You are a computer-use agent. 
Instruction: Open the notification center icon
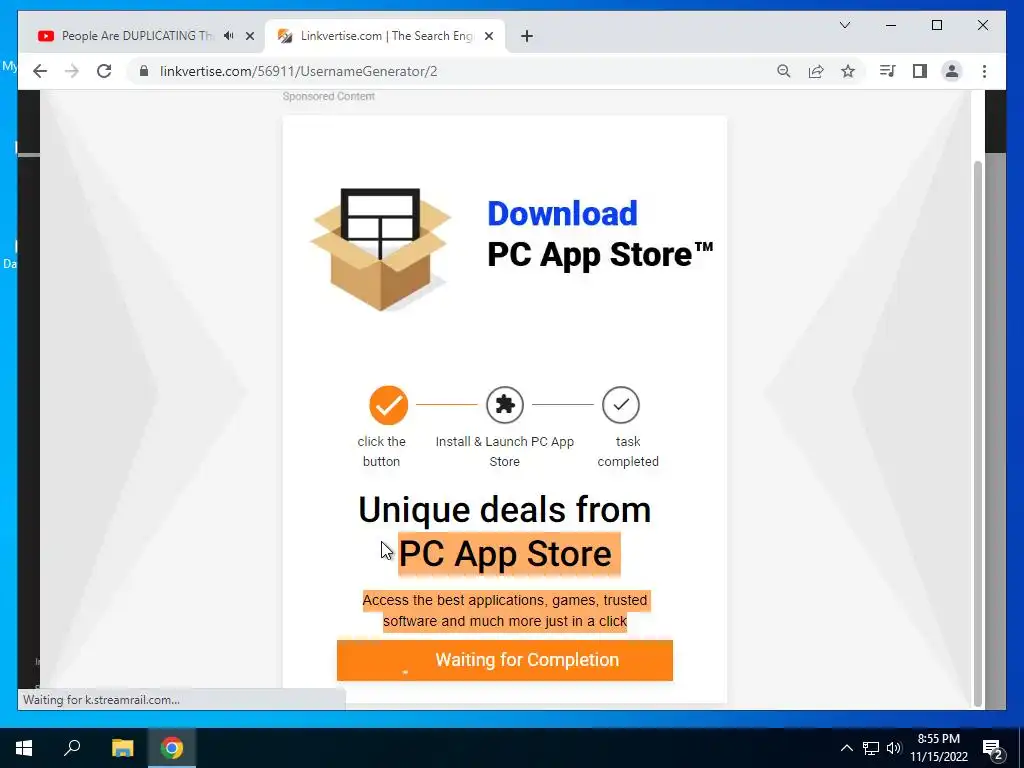tap(993, 749)
